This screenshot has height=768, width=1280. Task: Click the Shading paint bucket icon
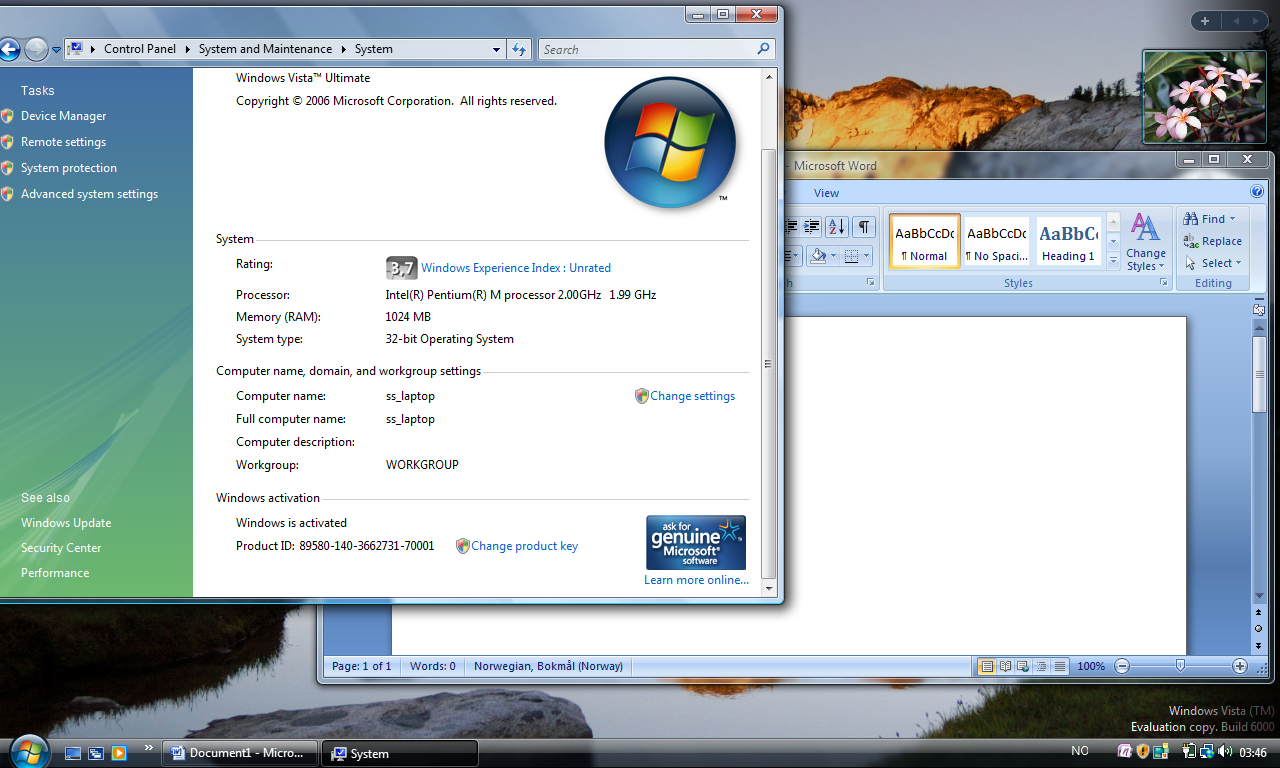(x=818, y=256)
